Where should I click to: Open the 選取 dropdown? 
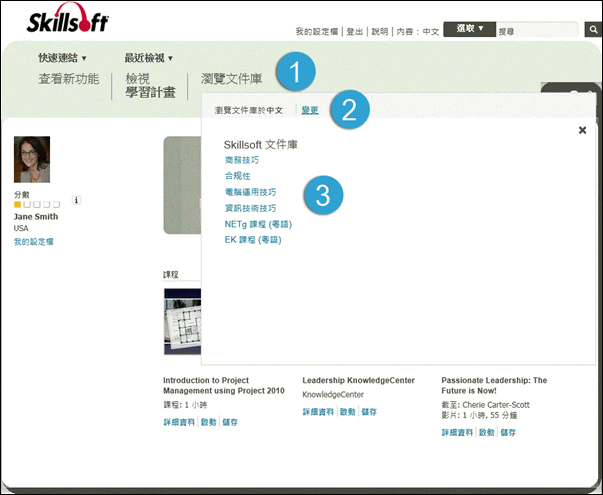470,29
